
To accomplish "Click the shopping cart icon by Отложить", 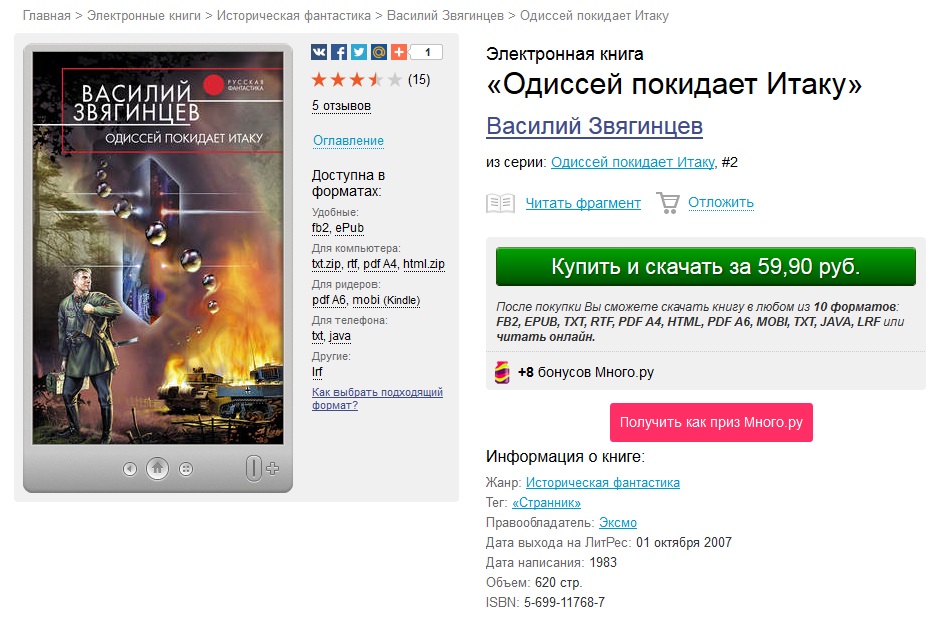I will tap(668, 202).
